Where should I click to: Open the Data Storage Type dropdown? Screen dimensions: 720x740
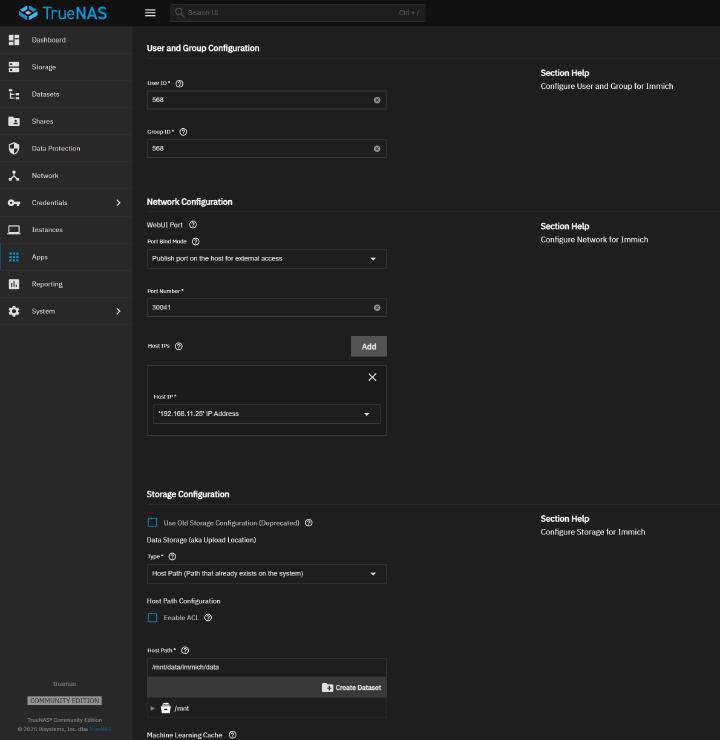267,574
